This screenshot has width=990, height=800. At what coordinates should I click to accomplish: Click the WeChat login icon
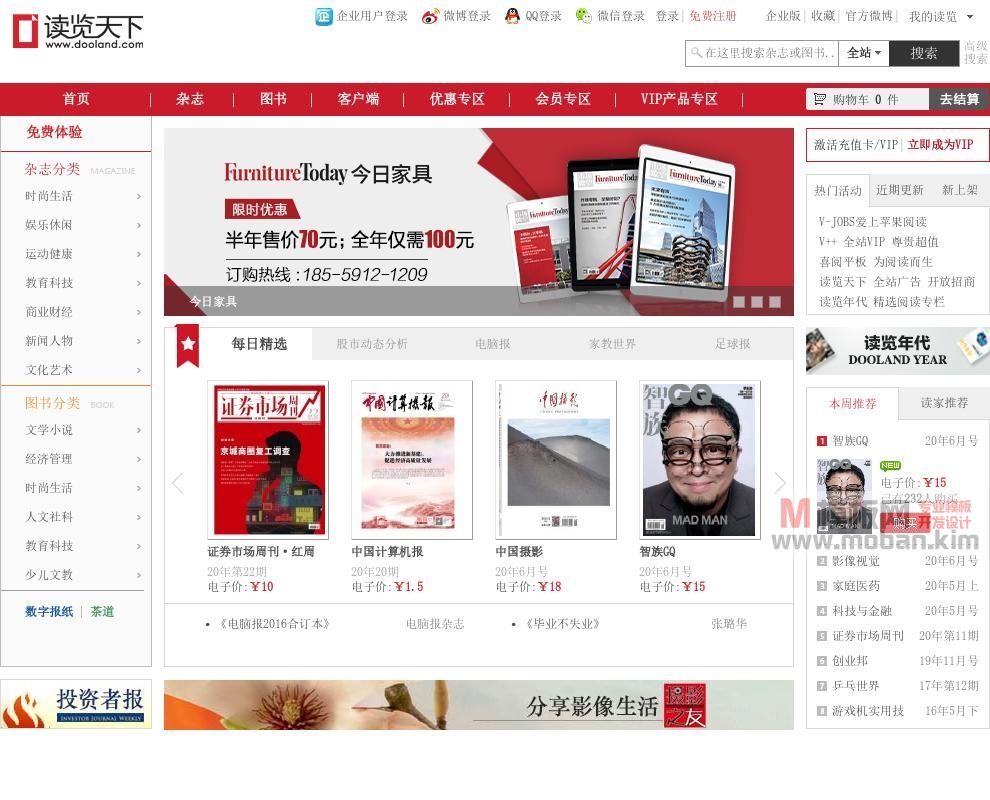(x=583, y=16)
